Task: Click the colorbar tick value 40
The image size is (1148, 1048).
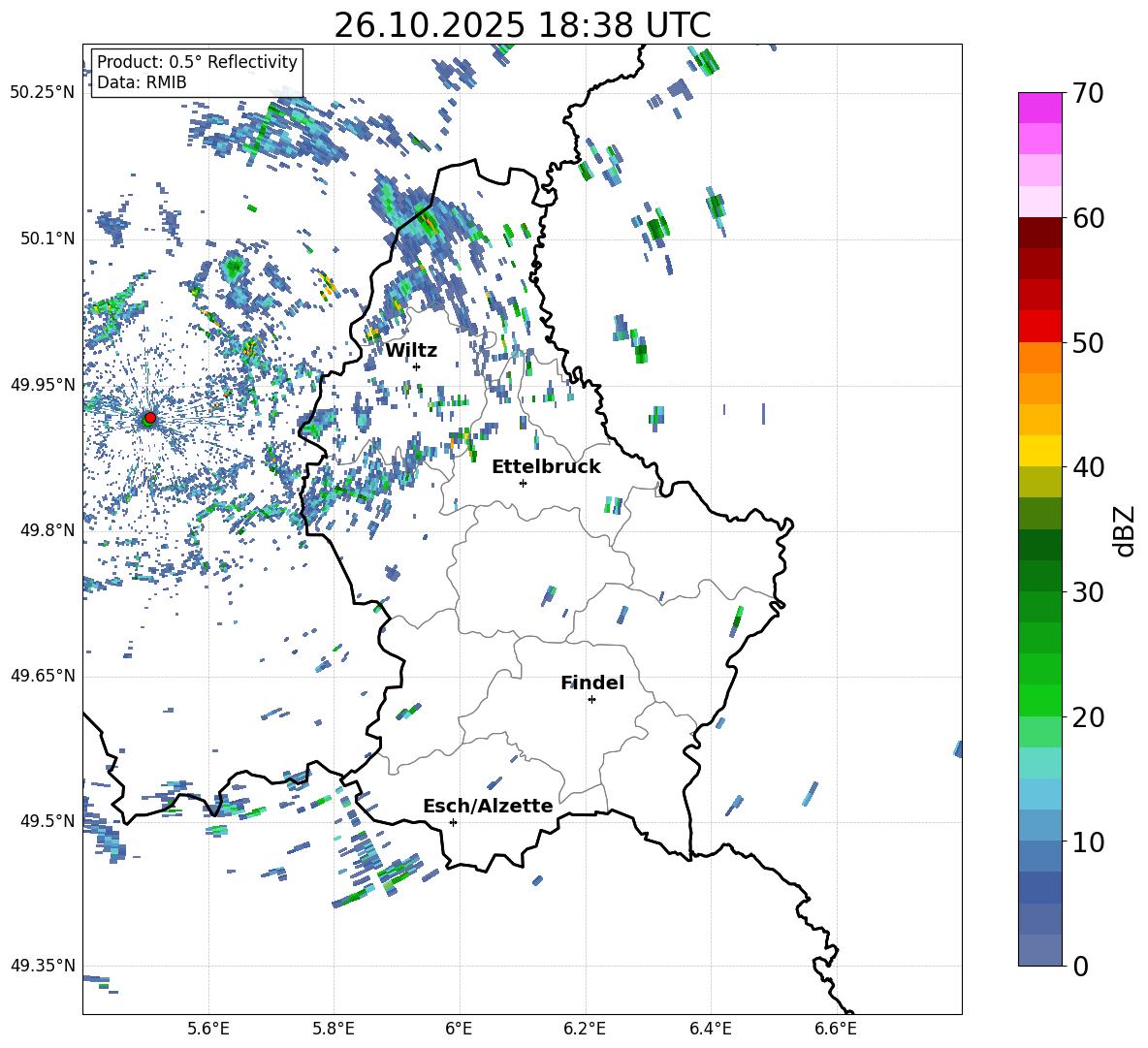Action: click(1088, 467)
